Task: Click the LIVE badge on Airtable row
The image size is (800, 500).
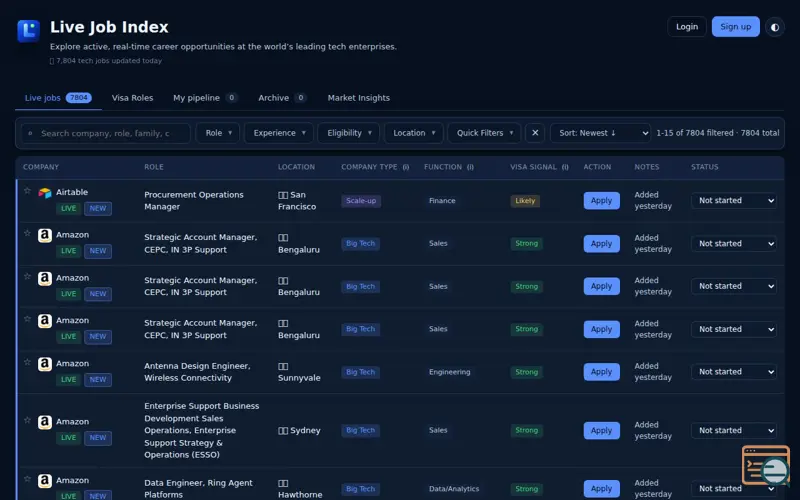Action: tap(68, 208)
